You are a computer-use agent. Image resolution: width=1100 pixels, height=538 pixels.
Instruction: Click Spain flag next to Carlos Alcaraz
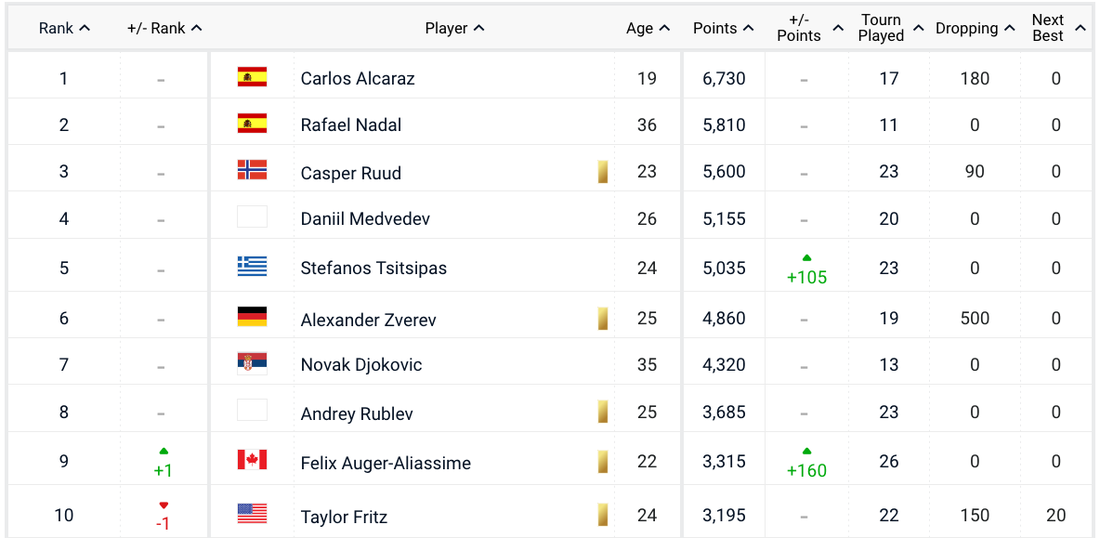pos(252,77)
